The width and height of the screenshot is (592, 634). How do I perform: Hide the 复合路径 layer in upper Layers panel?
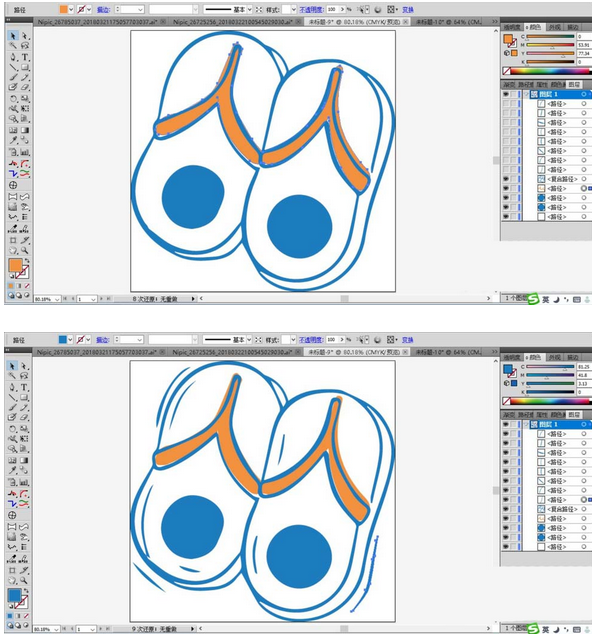coord(506,179)
